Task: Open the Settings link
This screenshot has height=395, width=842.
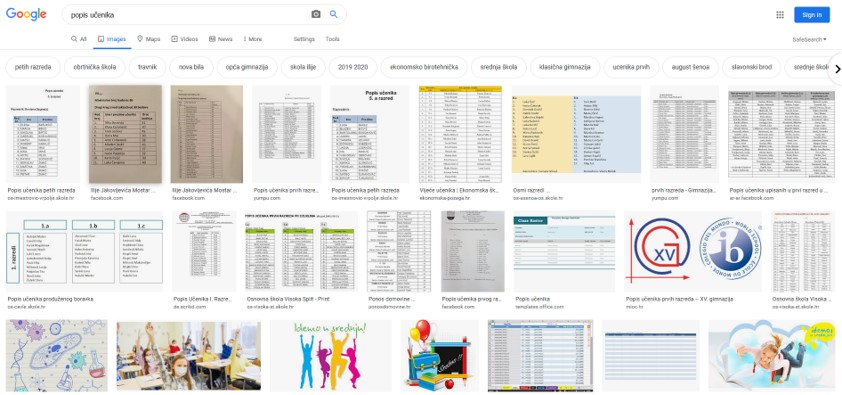Action: (304, 39)
